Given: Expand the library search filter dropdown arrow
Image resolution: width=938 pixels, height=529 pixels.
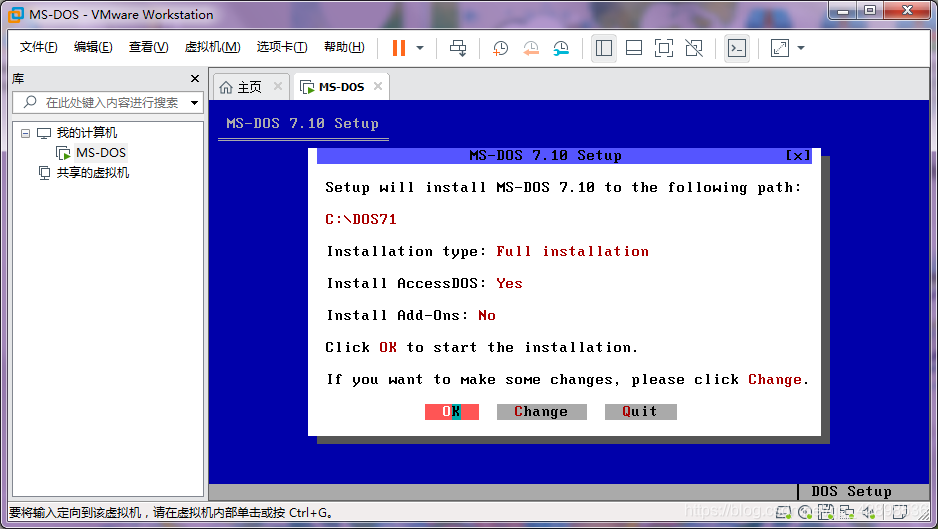Looking at the screenshot, I should click(194, 103).
